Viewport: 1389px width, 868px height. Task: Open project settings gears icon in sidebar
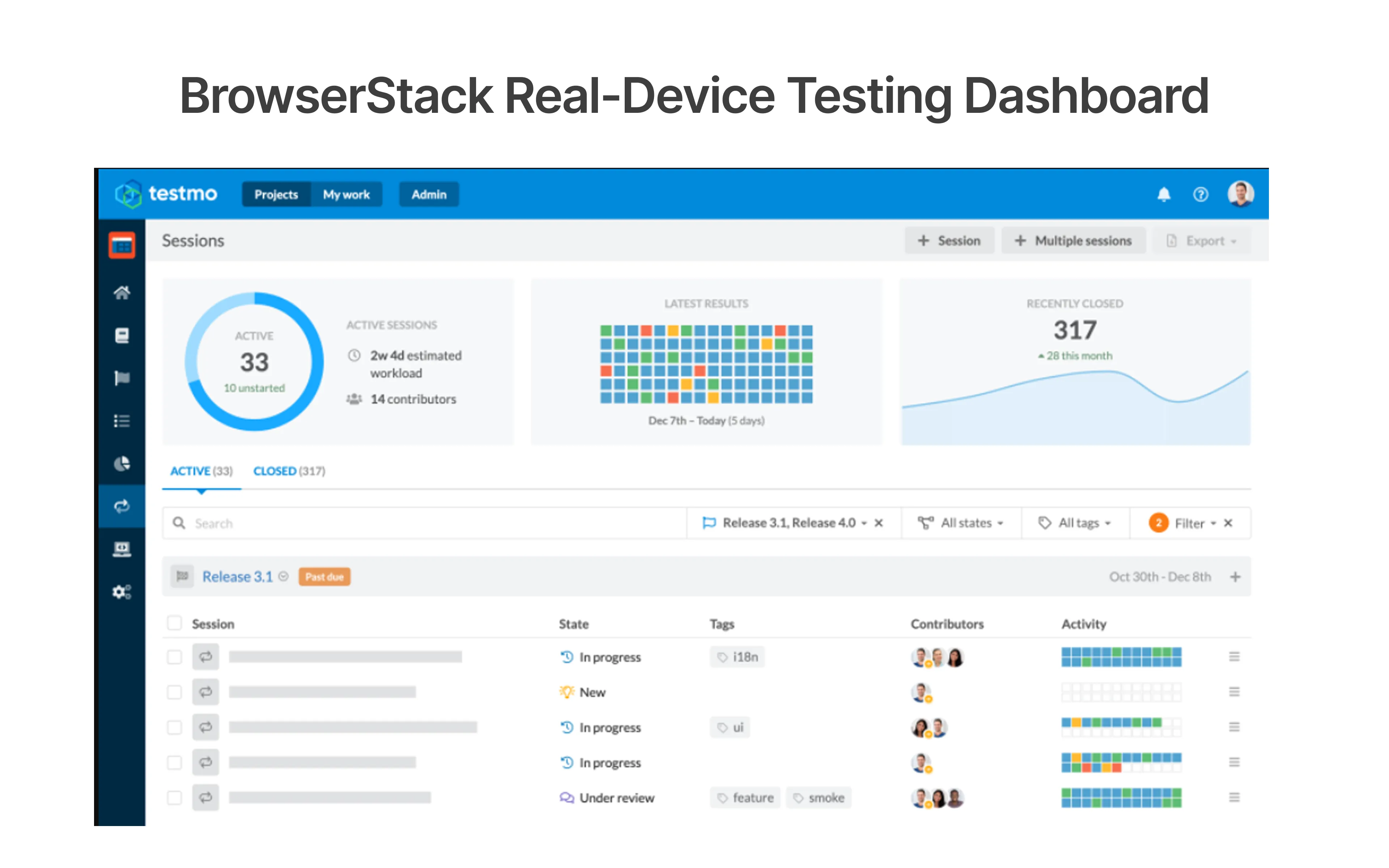coord(122,591)
